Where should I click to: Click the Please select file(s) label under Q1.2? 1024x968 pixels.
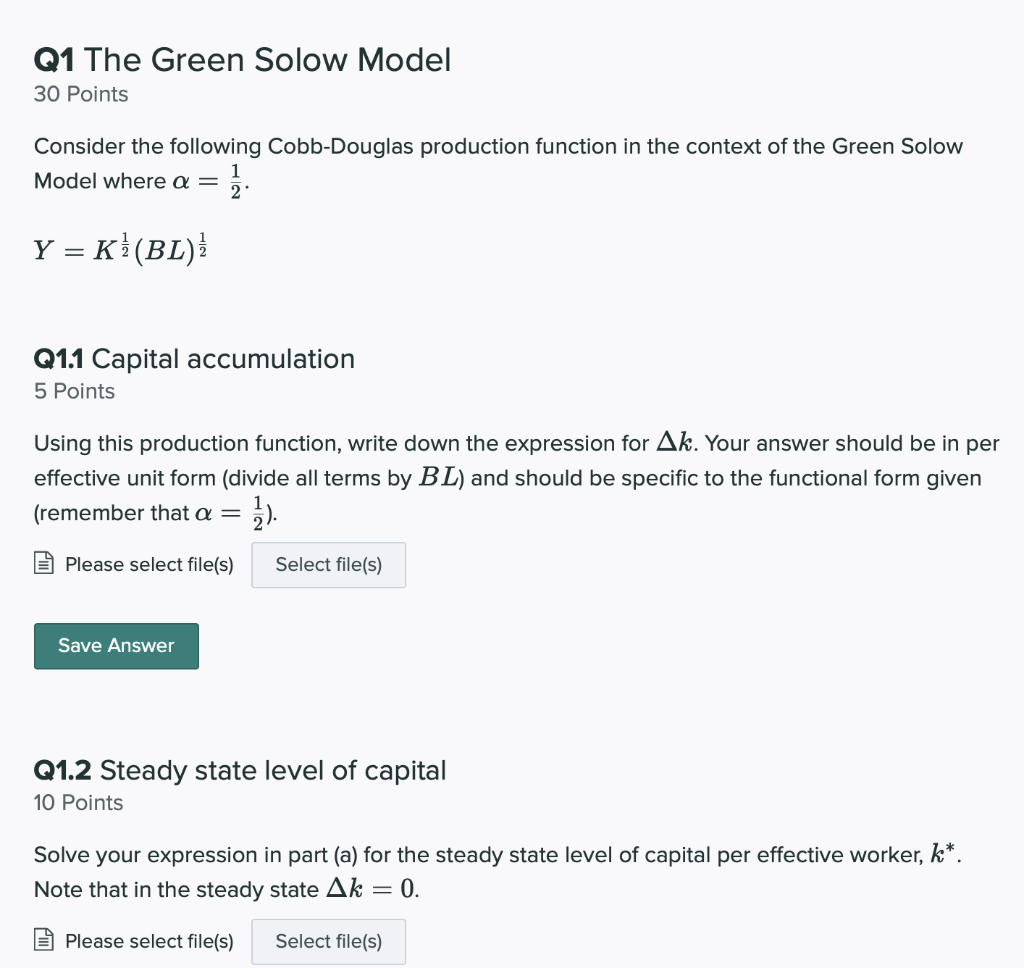click(x=148, y=941)
